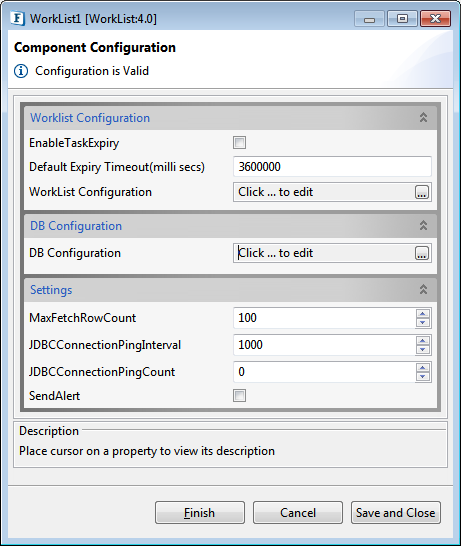
Task: Collapse the Settings section chevron
Action: tap(423, 290)
